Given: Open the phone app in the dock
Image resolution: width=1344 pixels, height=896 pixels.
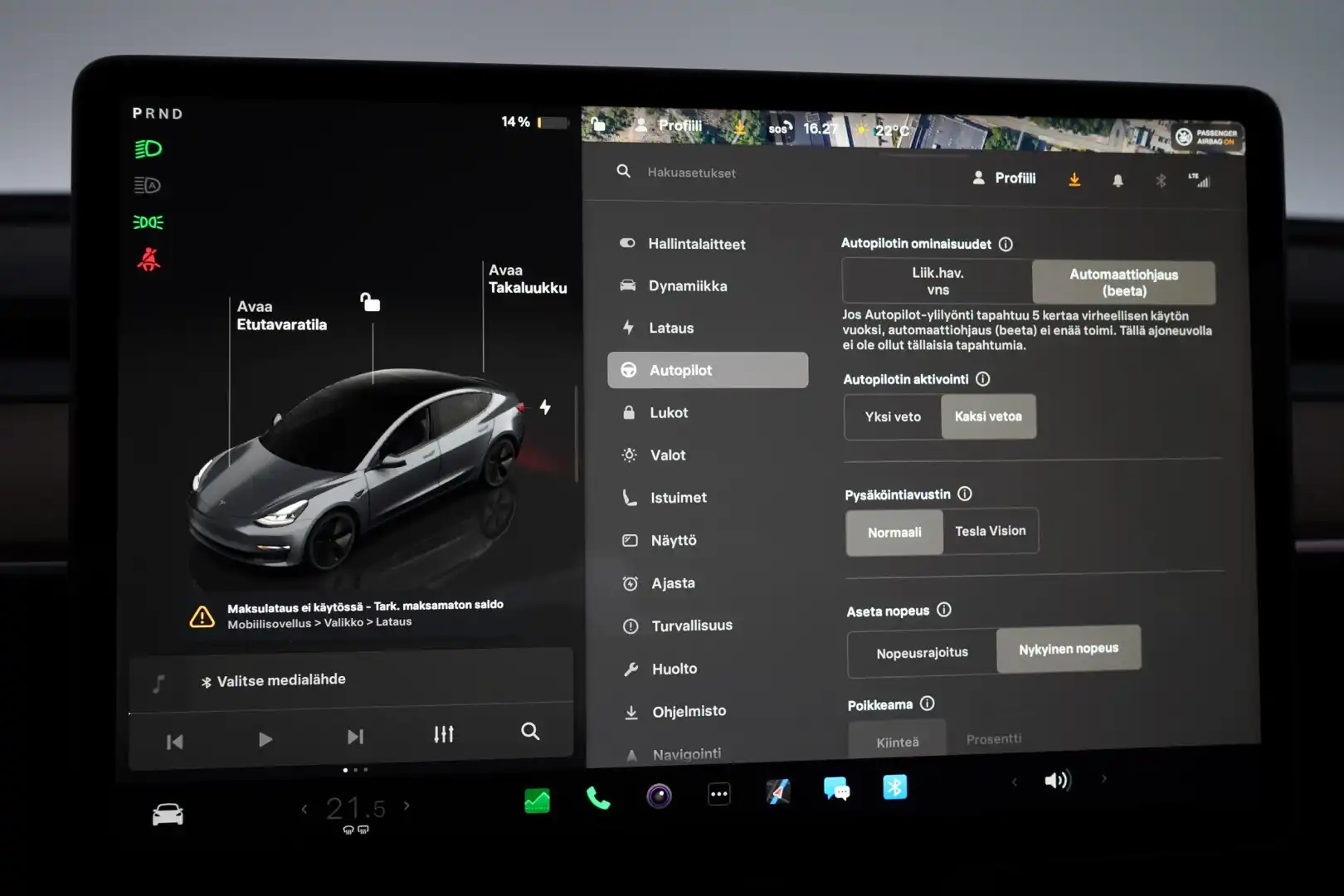Looking at the screenshot, I should coord(597,798).
